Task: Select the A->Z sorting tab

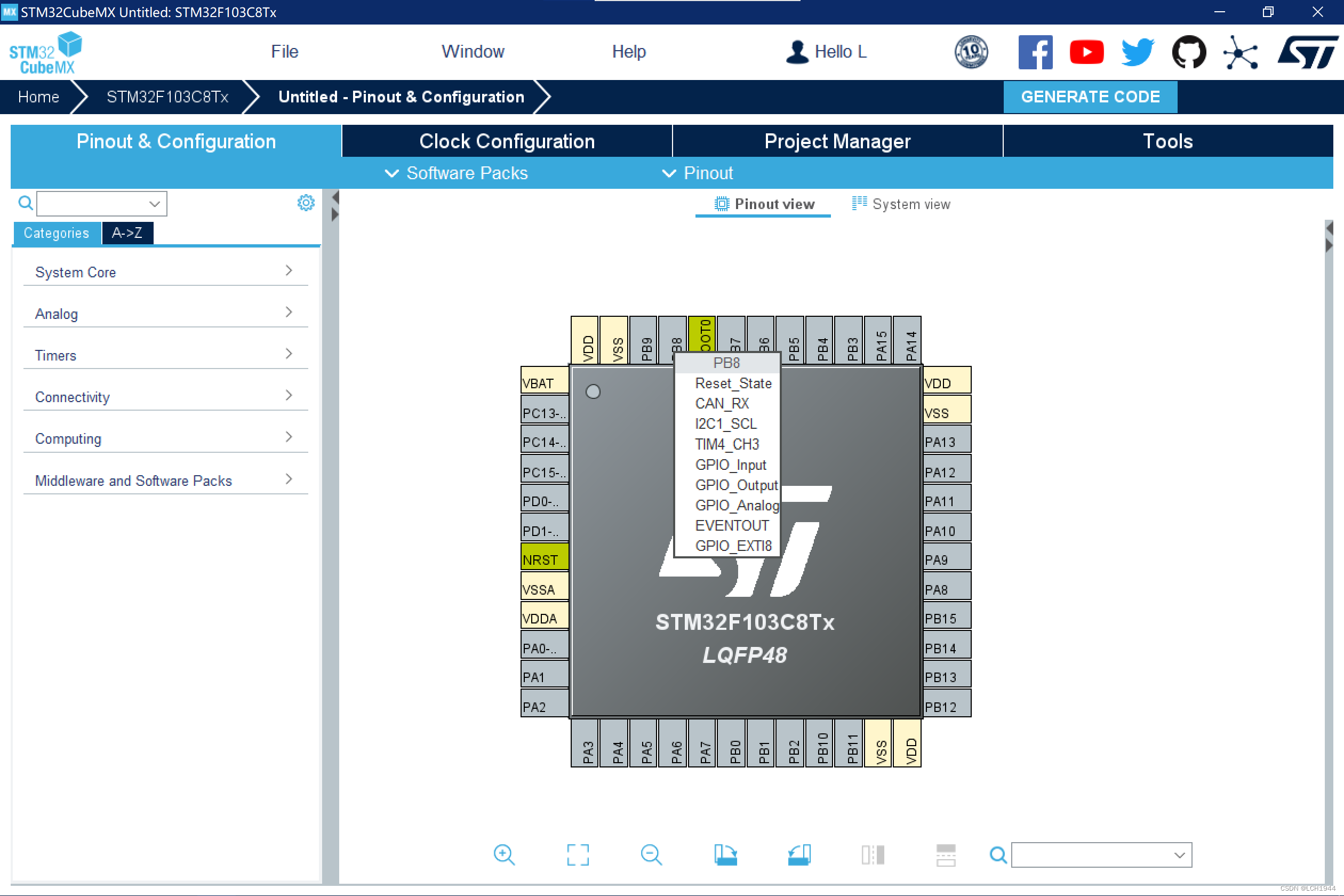Action: [127, 233]
